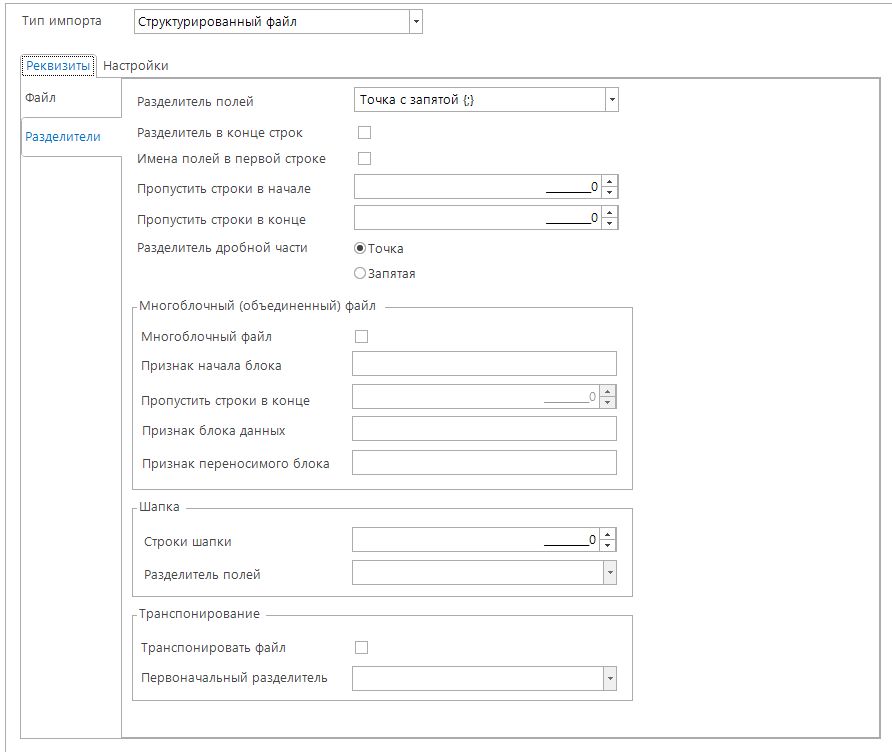Switch to the Реквизиты tab

pos(58,66)
